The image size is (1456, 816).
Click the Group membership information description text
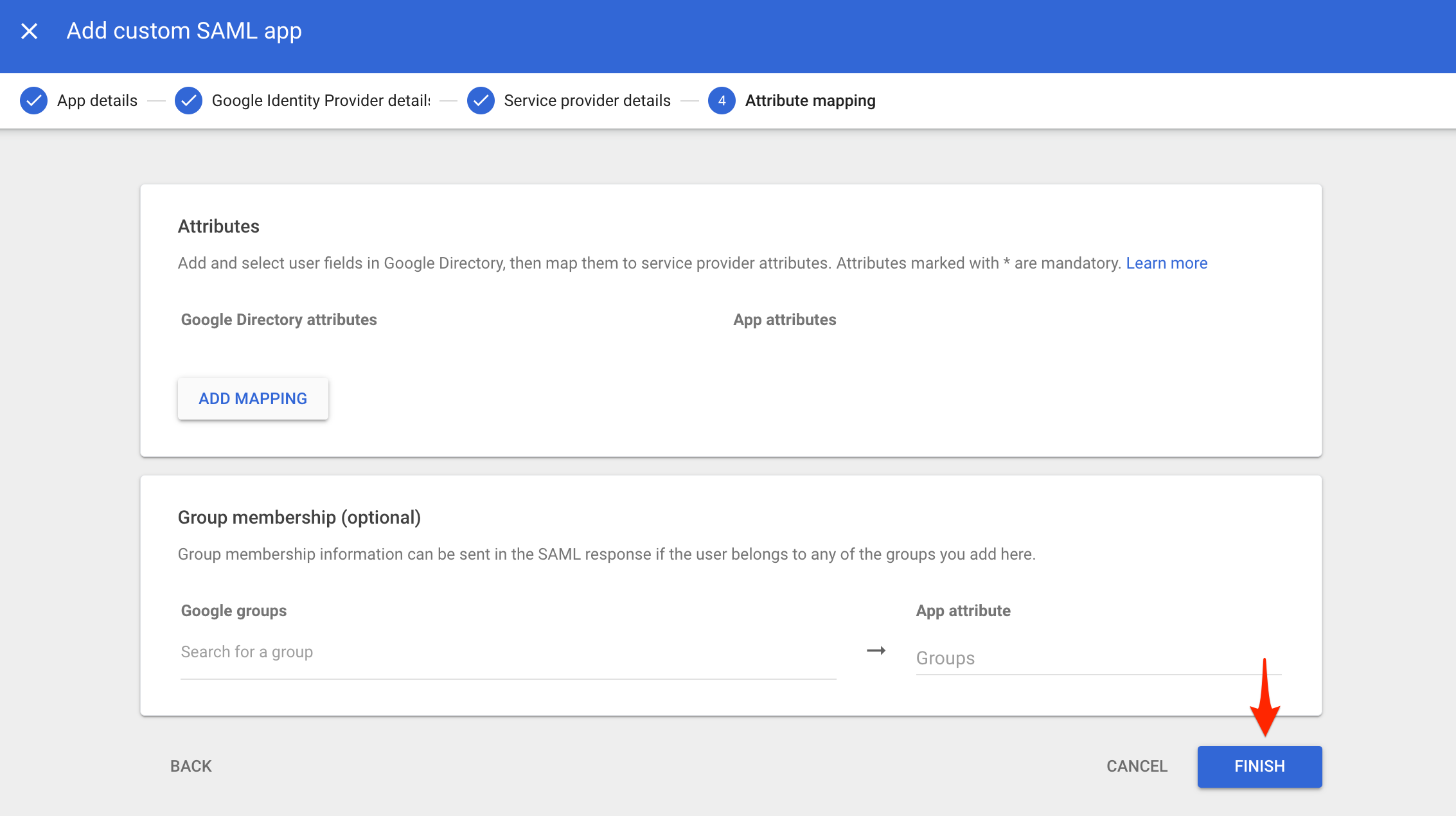[607, 554]
